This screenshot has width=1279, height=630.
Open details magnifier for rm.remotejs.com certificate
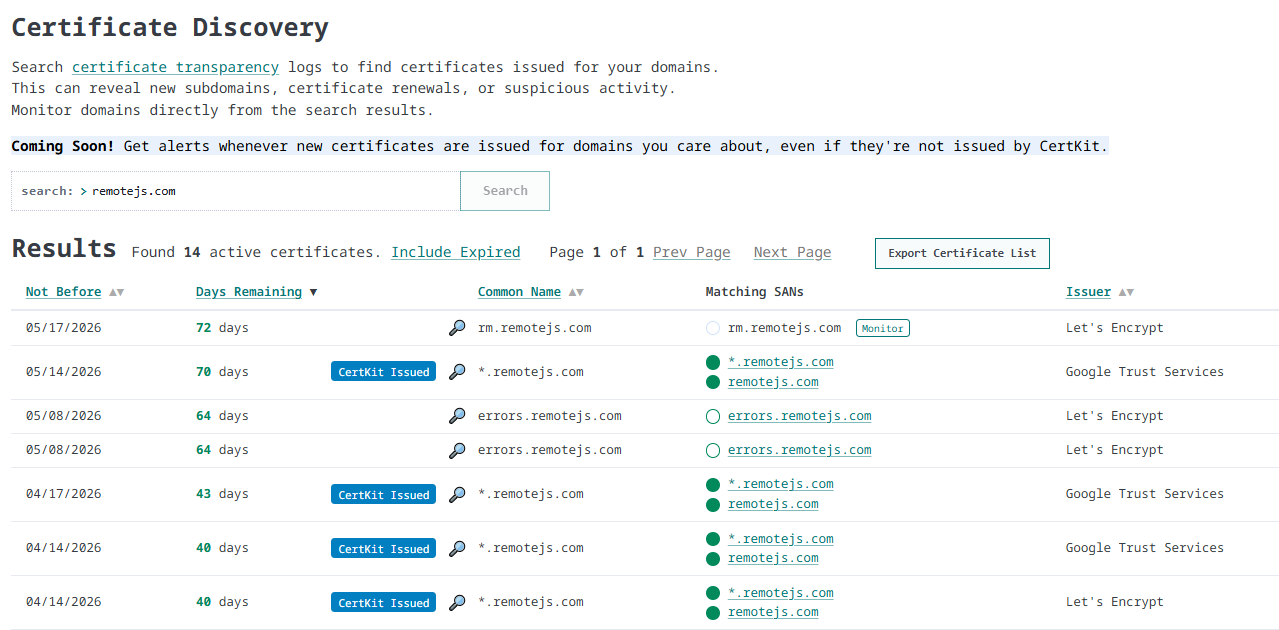pyautogui.click(x=457, y=328)
